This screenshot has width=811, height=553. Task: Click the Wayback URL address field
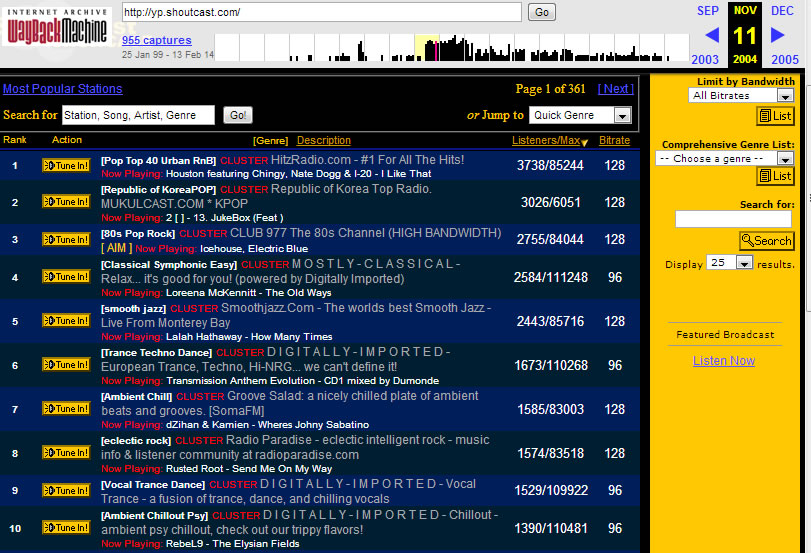pos(321,12)
